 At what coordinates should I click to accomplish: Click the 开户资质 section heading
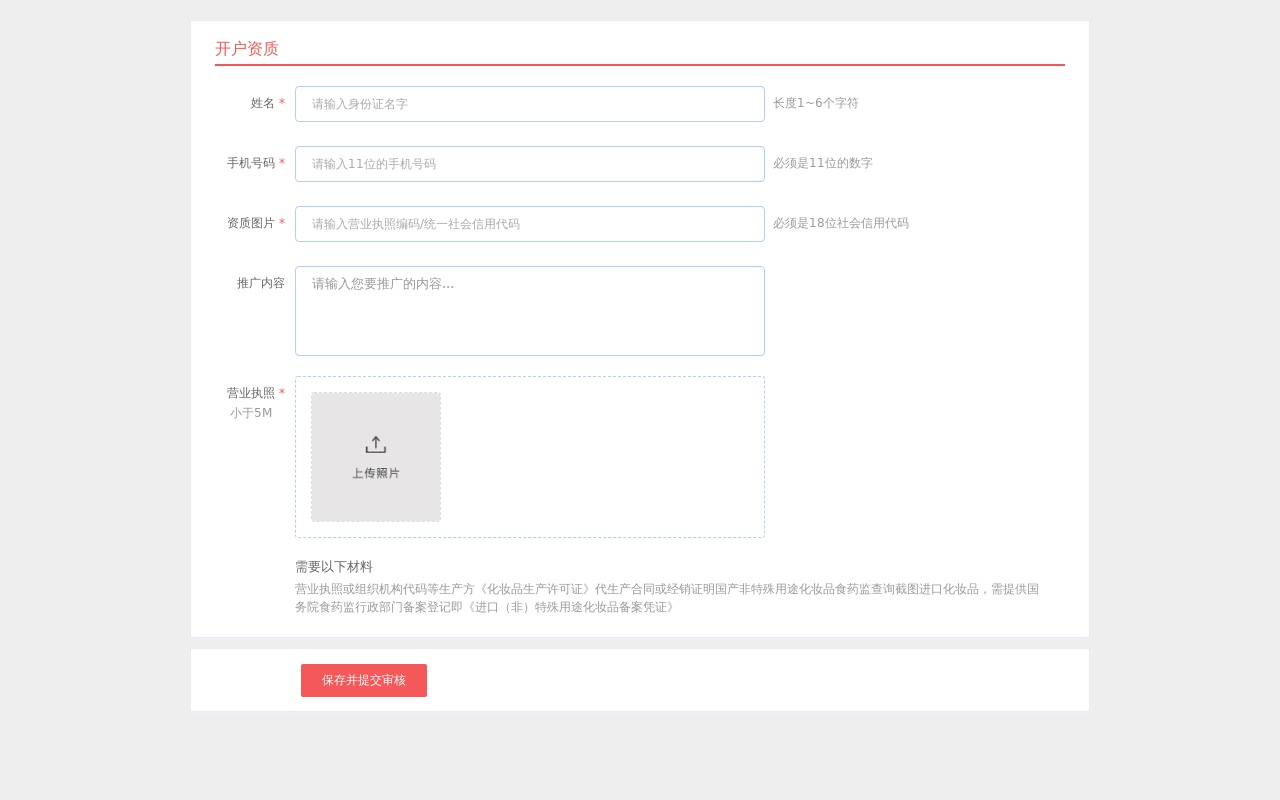(x=247, y=48)
